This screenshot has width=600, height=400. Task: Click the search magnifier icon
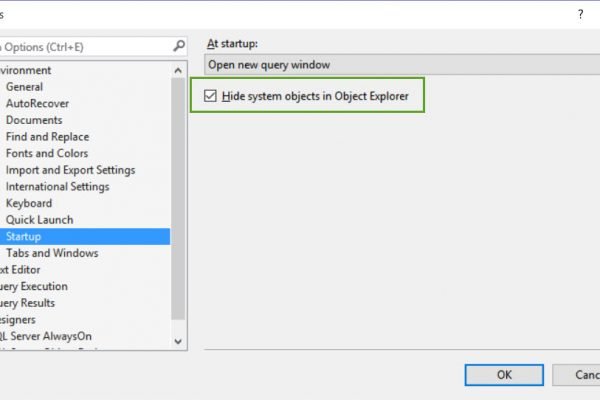[179, 46]
